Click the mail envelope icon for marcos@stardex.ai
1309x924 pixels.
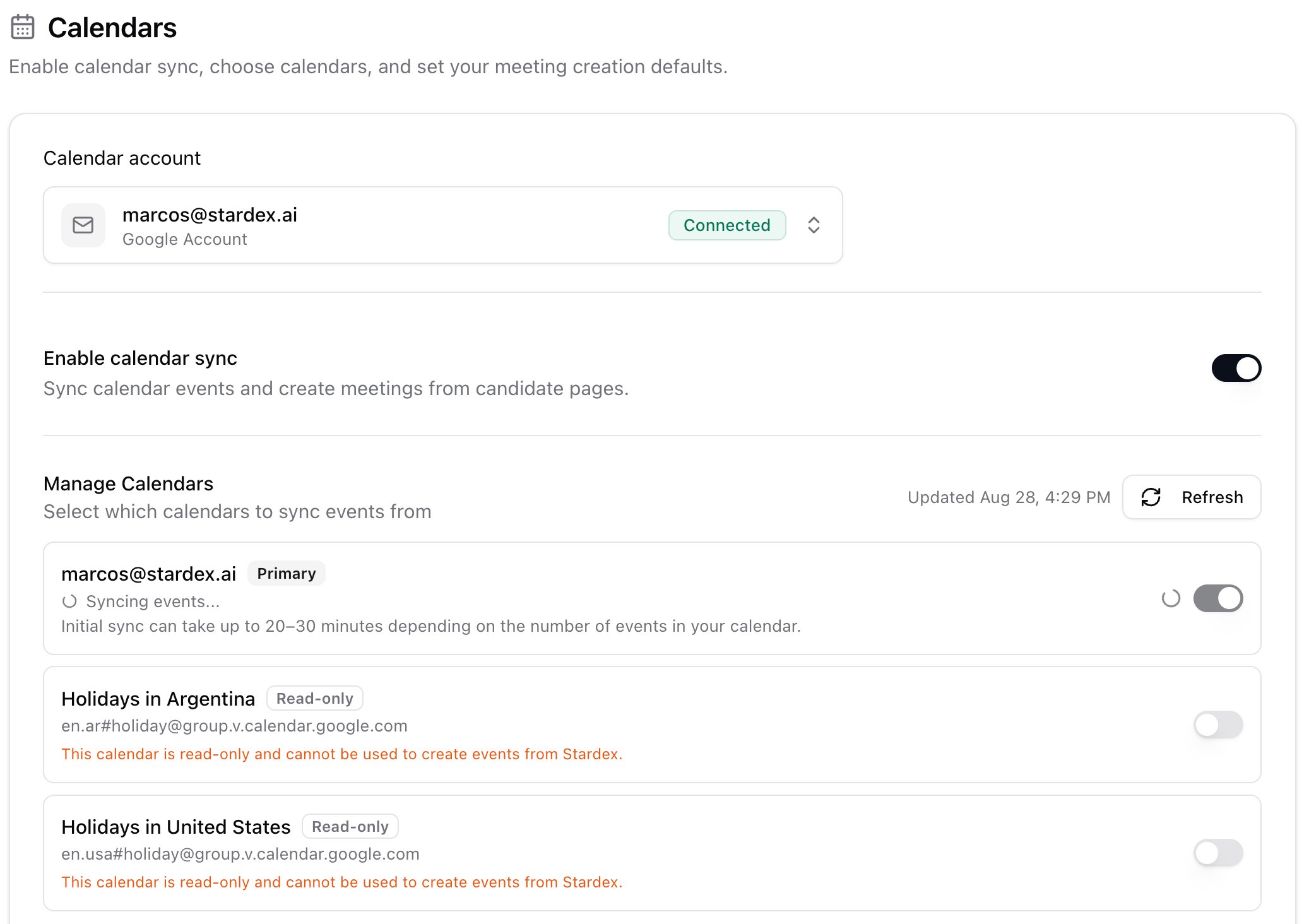pos(83,225)
